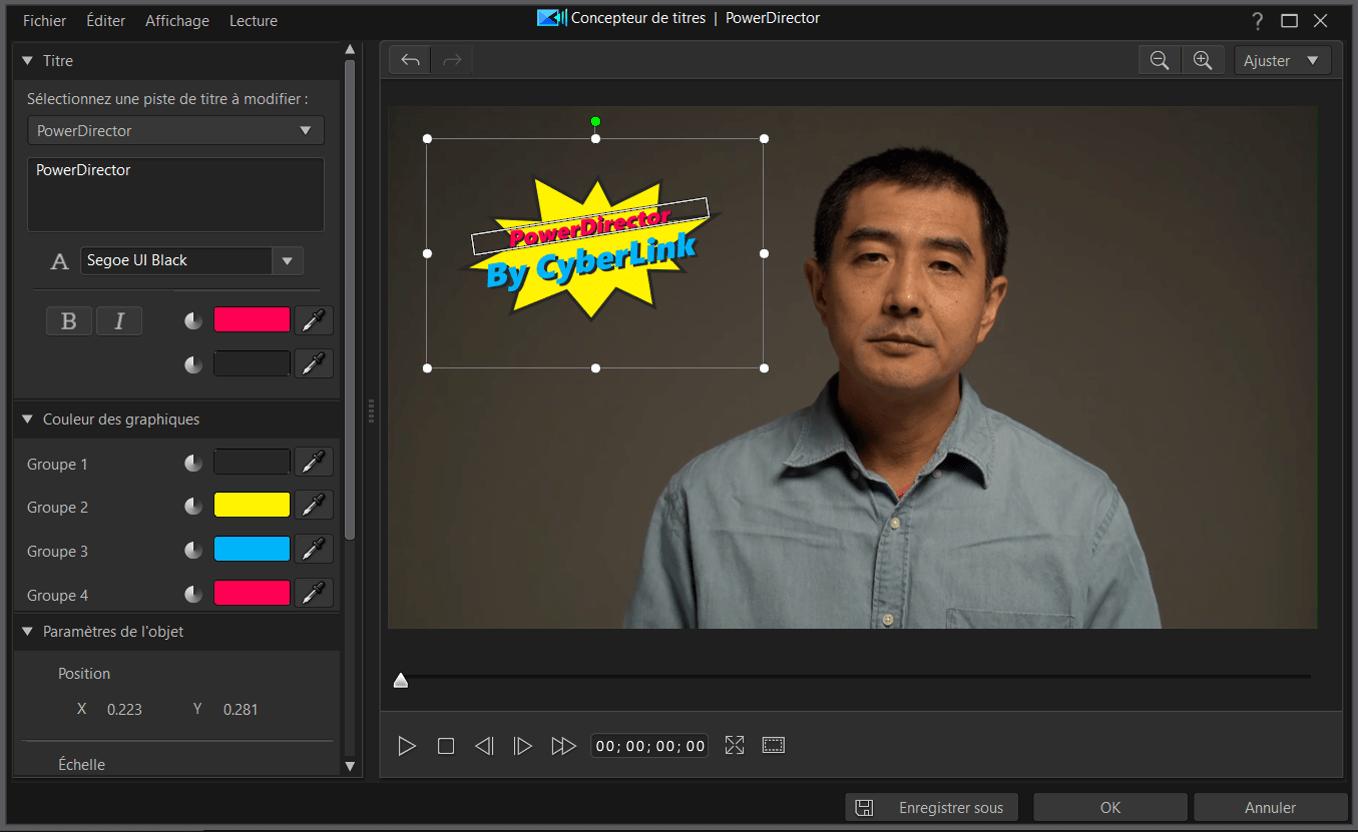Click the Stop button
Screen dimensions: 1358x832
(446, 746)
